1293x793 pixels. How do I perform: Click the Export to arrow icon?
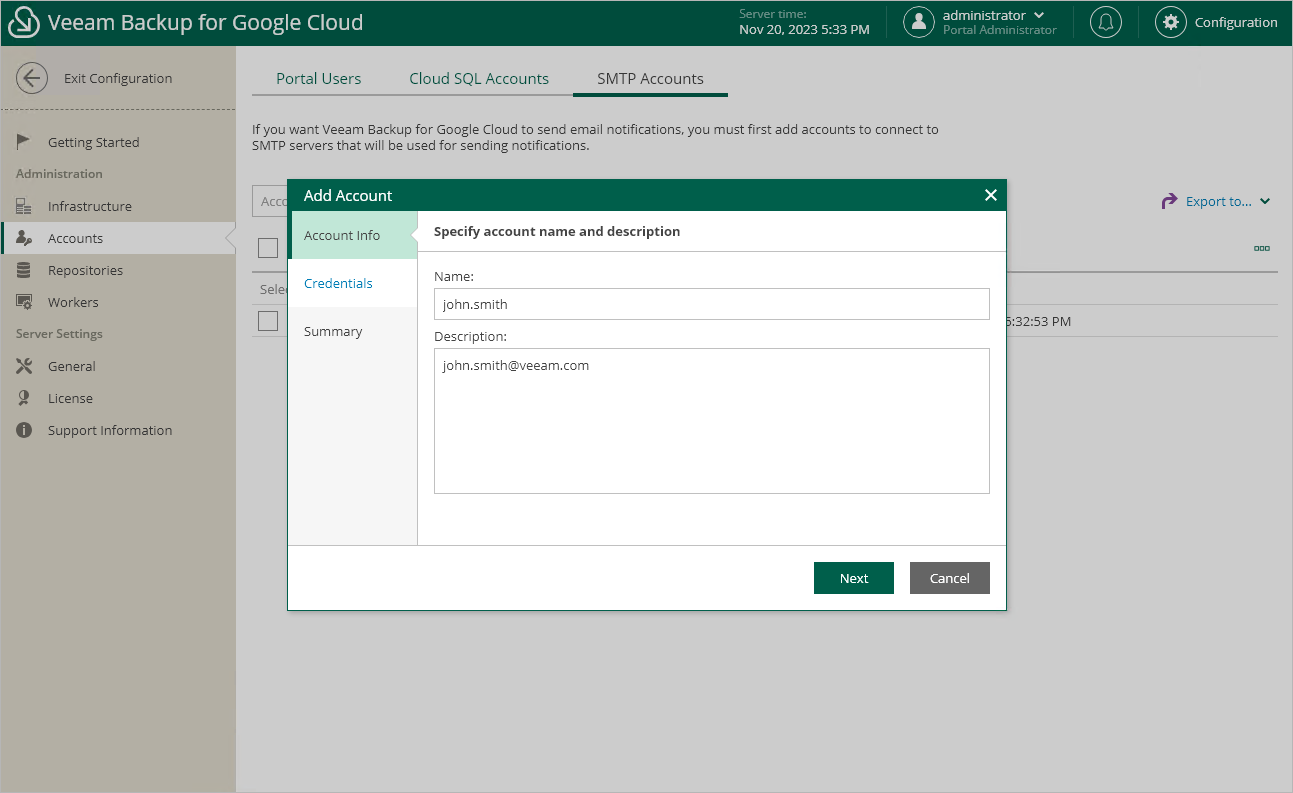(1169, 201)
